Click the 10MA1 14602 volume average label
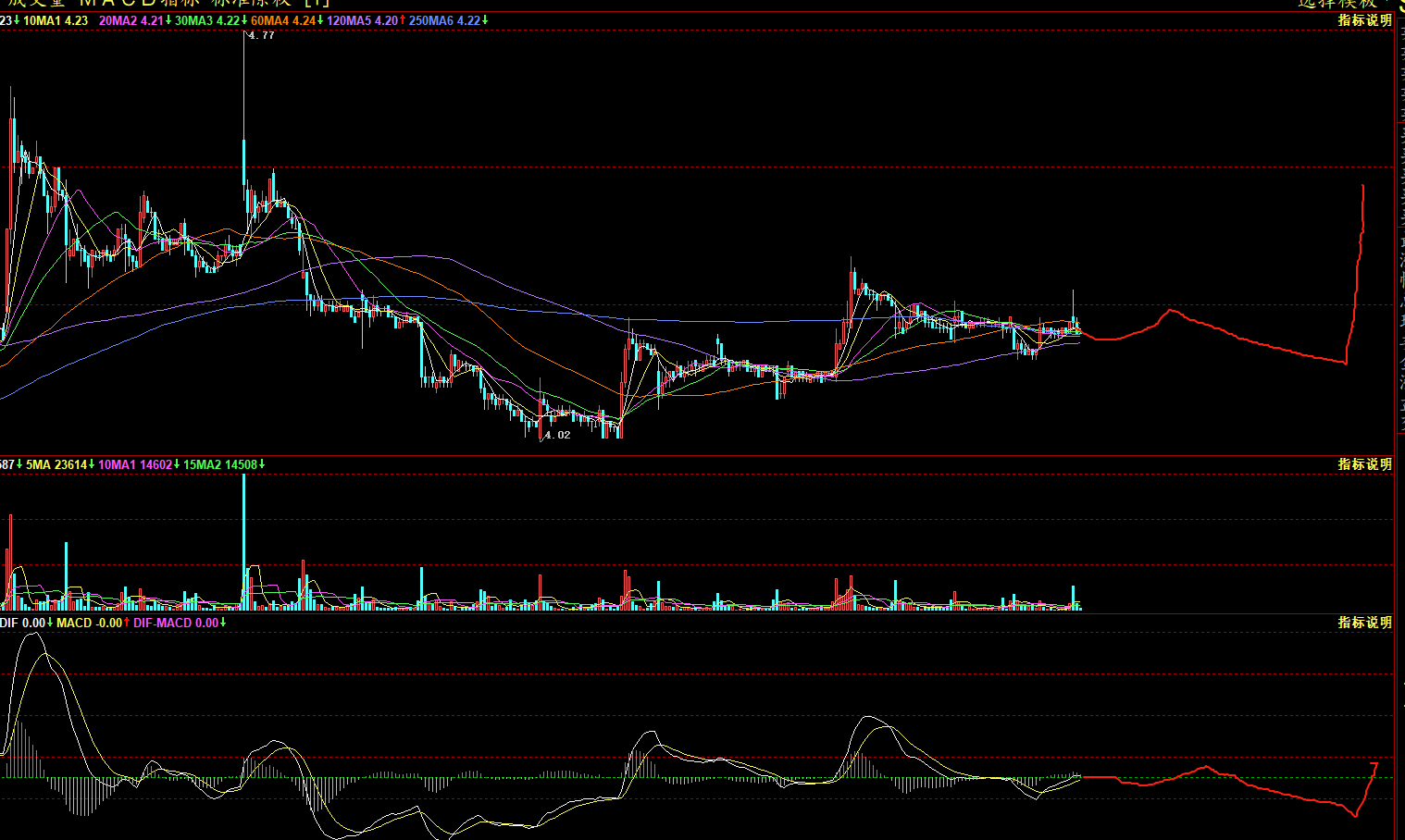The width and height of the screenshot is (1405, 840). (x=139, y=464)
